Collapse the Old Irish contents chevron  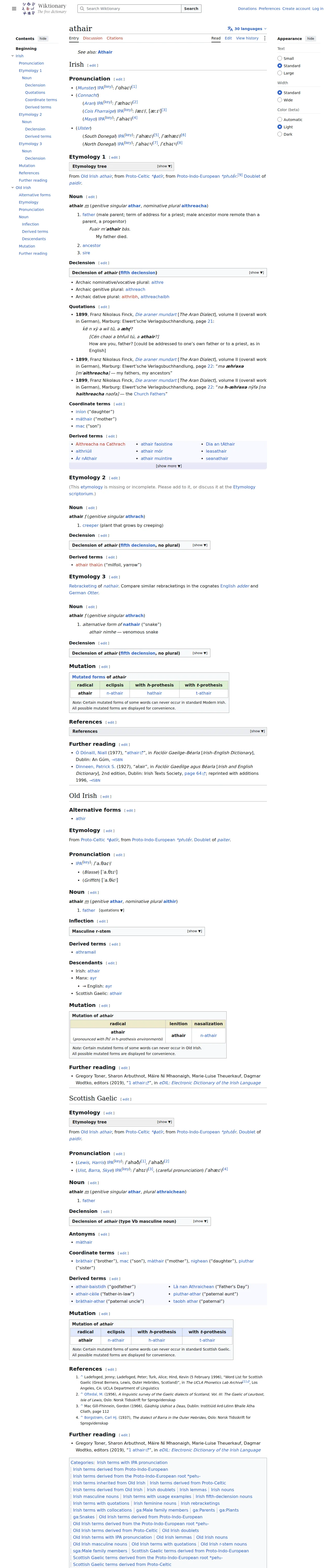click(x=12, y=187)
